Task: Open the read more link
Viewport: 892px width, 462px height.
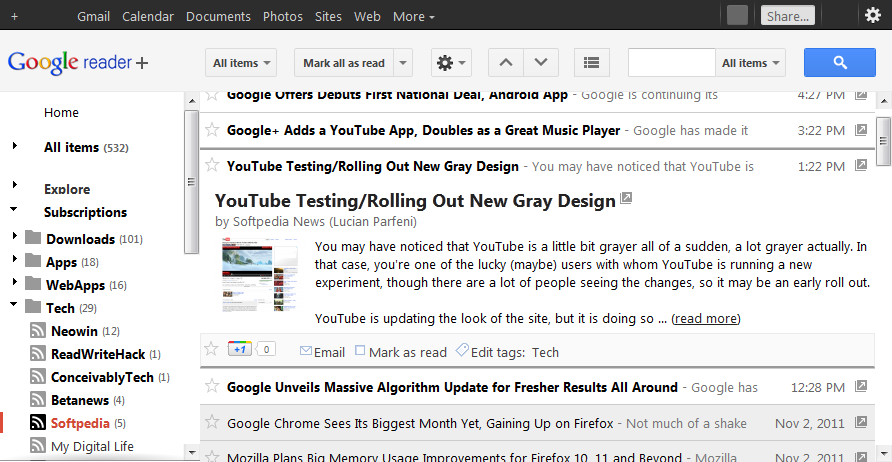Action: click(x=706, y=318)
